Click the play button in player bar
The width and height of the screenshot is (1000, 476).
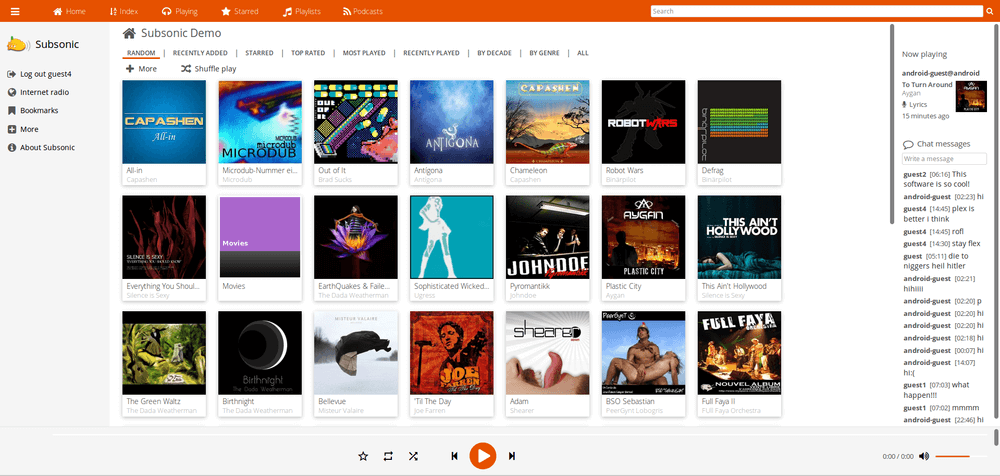point(482,456)
